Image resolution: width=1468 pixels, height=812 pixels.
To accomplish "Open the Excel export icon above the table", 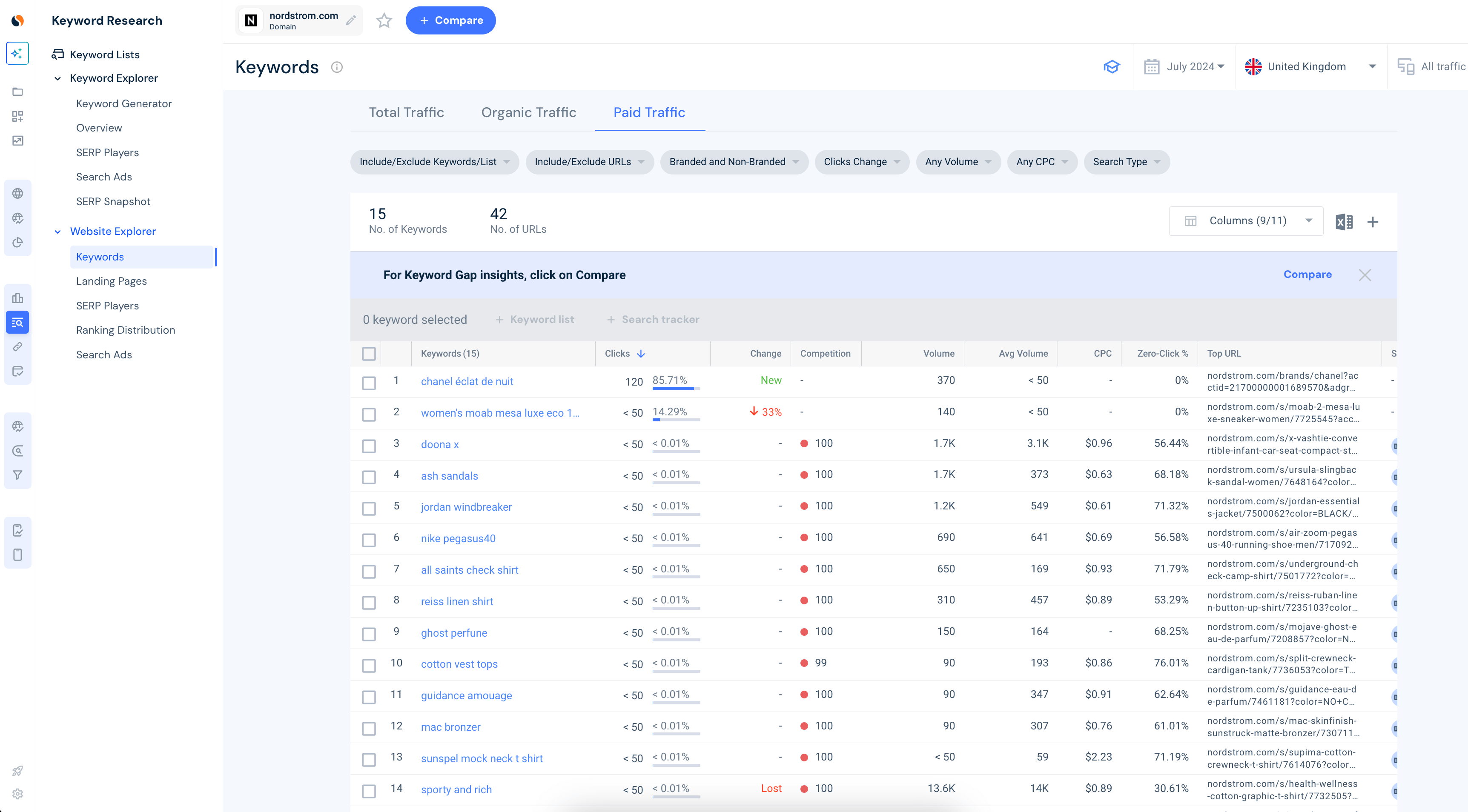I will [1345, 222].
